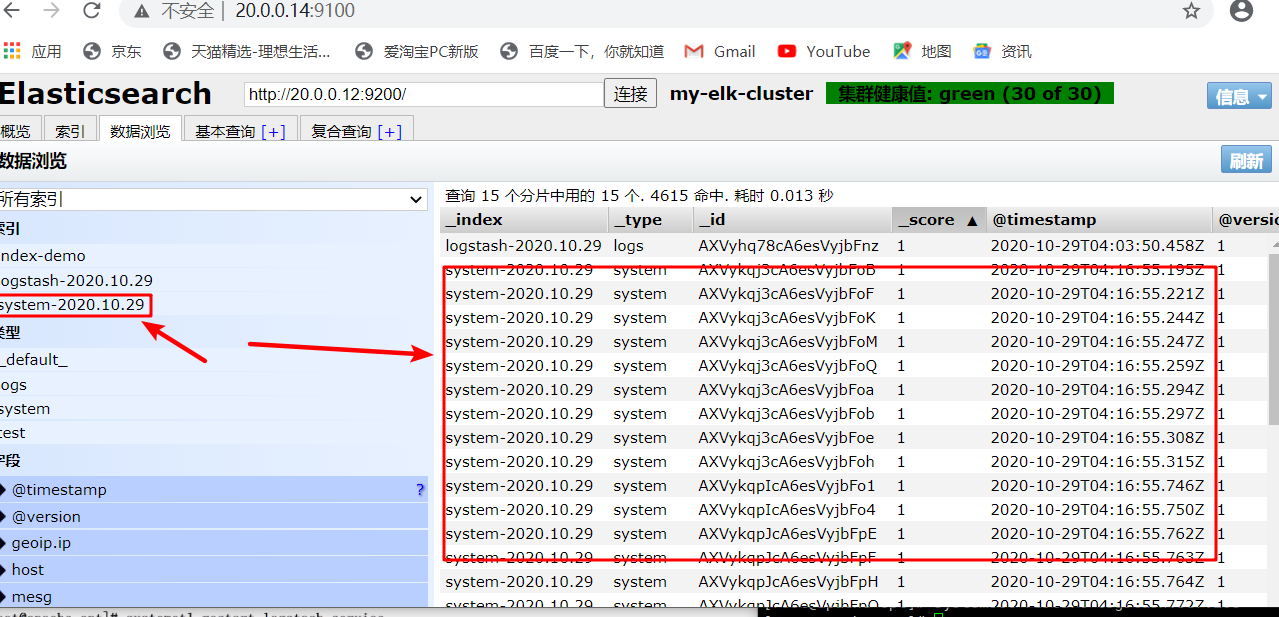The height and width of the screenshot is (617, 1279).
Task: Sort by the _type column header
Action: point(651,220)
